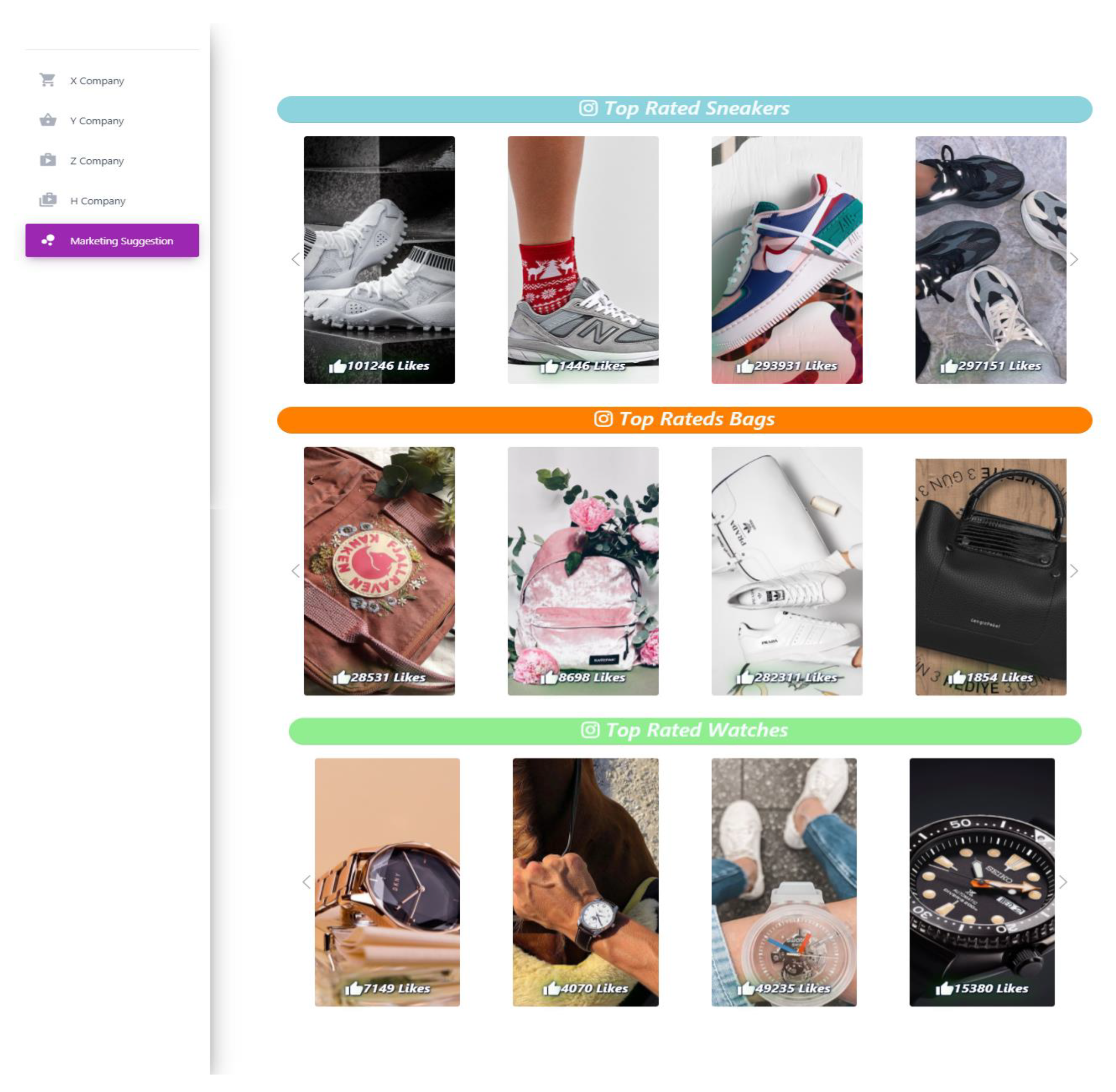This screenshot has width=1116, height=1092.
Task: Select Marketing Suggestion in the sidebar
Action: 112,240
